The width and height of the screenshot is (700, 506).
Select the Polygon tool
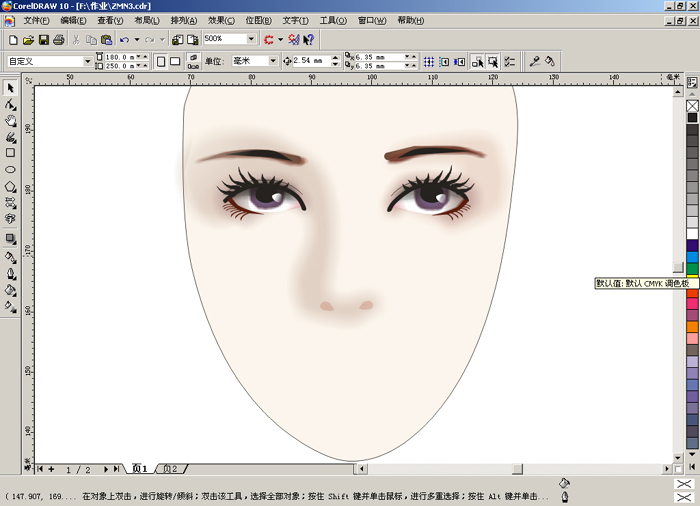(10, 186)
